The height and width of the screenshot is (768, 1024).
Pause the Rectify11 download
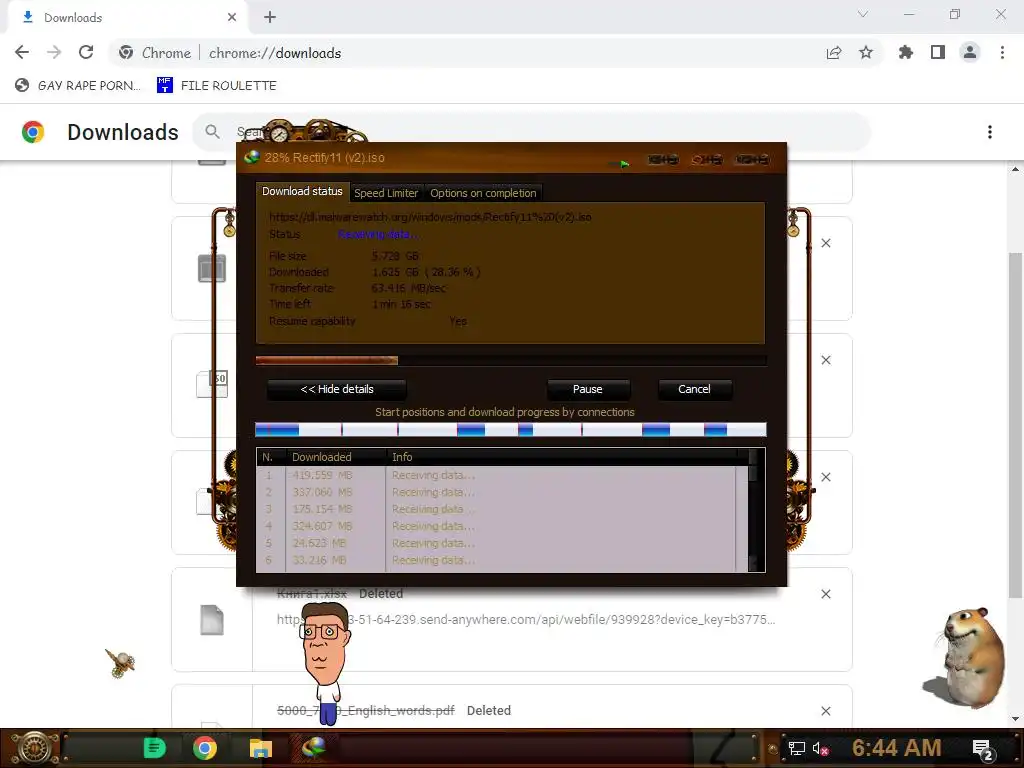588,389
